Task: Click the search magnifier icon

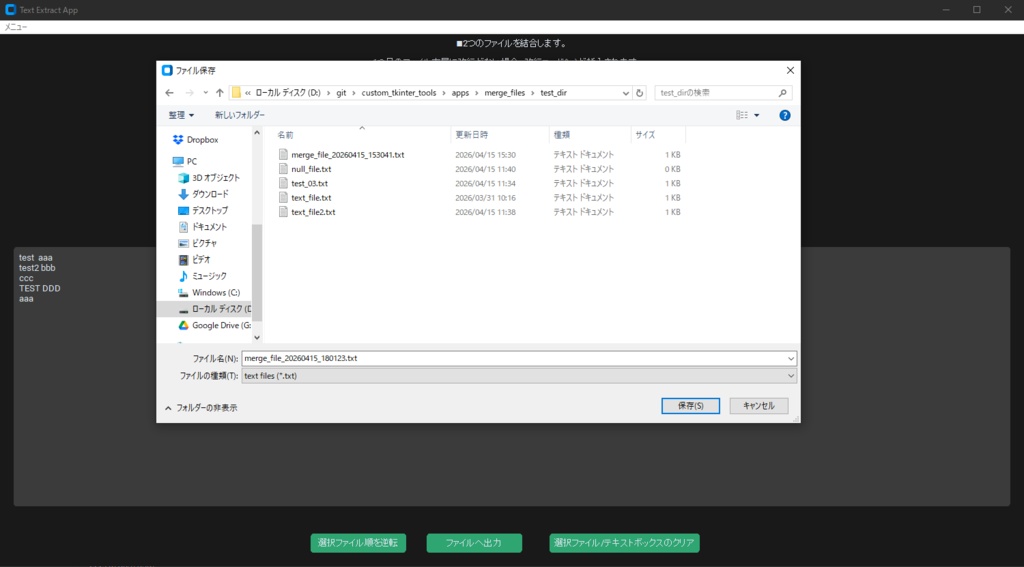Action: (782, 93)
